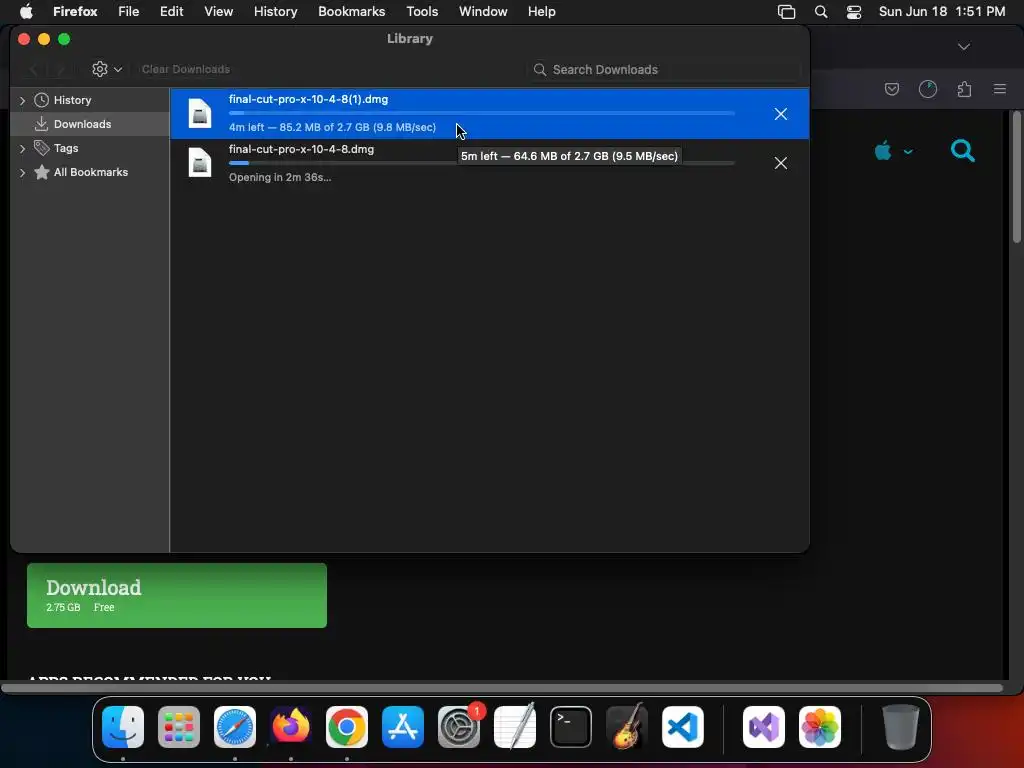Image resolution: width=1024 pixels, height=768 pixels.
Task: Open App Store from the Dock
Action: (x=403, y=727)
